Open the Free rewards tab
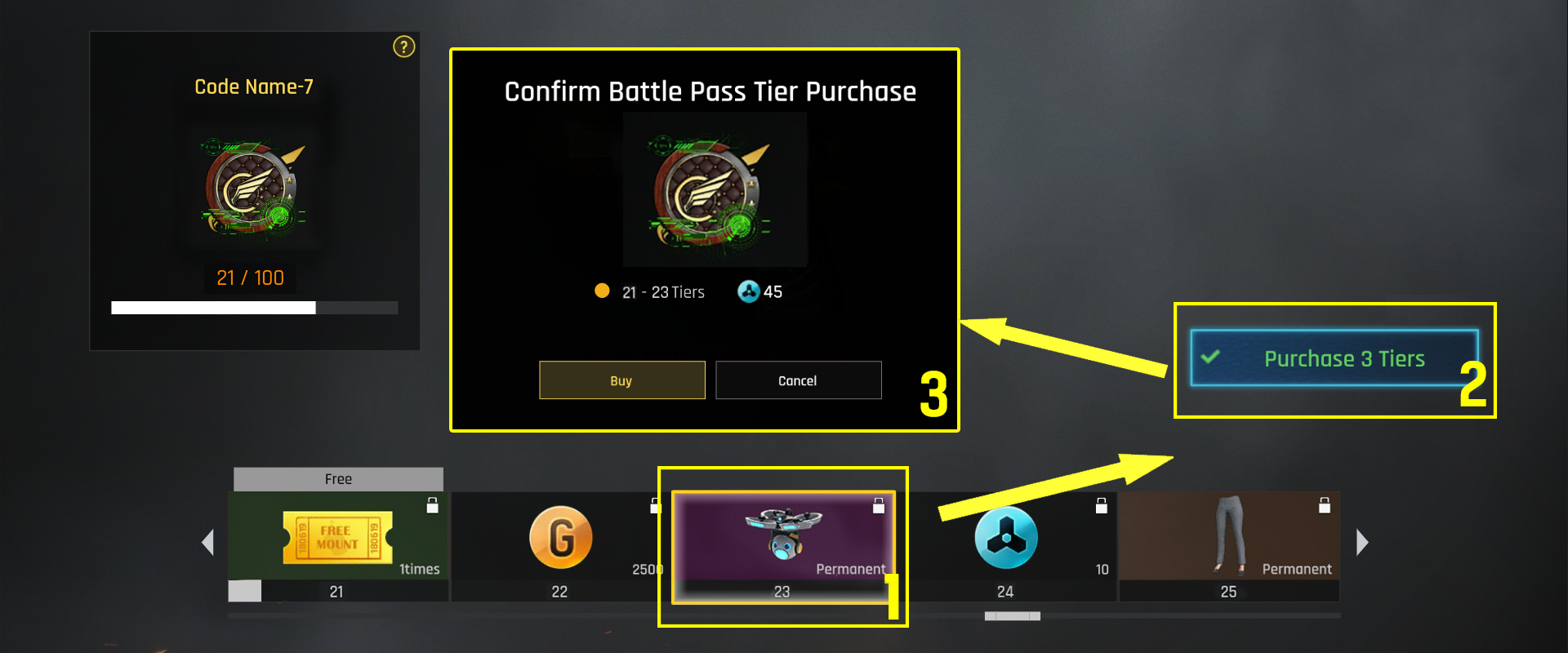The height and width of the screenshot is (653, 1568). point(338,479)
